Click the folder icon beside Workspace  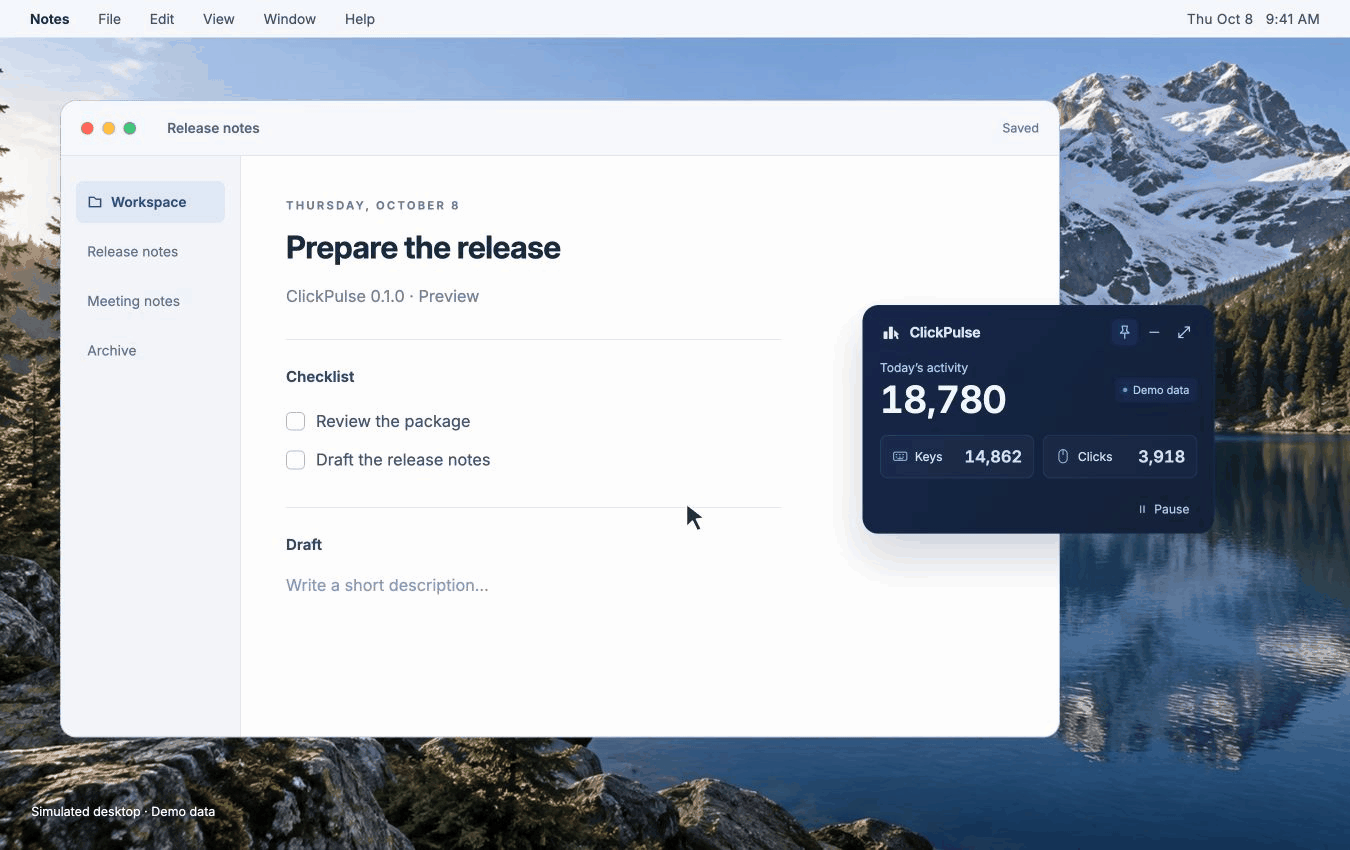(x=95, y=202)
